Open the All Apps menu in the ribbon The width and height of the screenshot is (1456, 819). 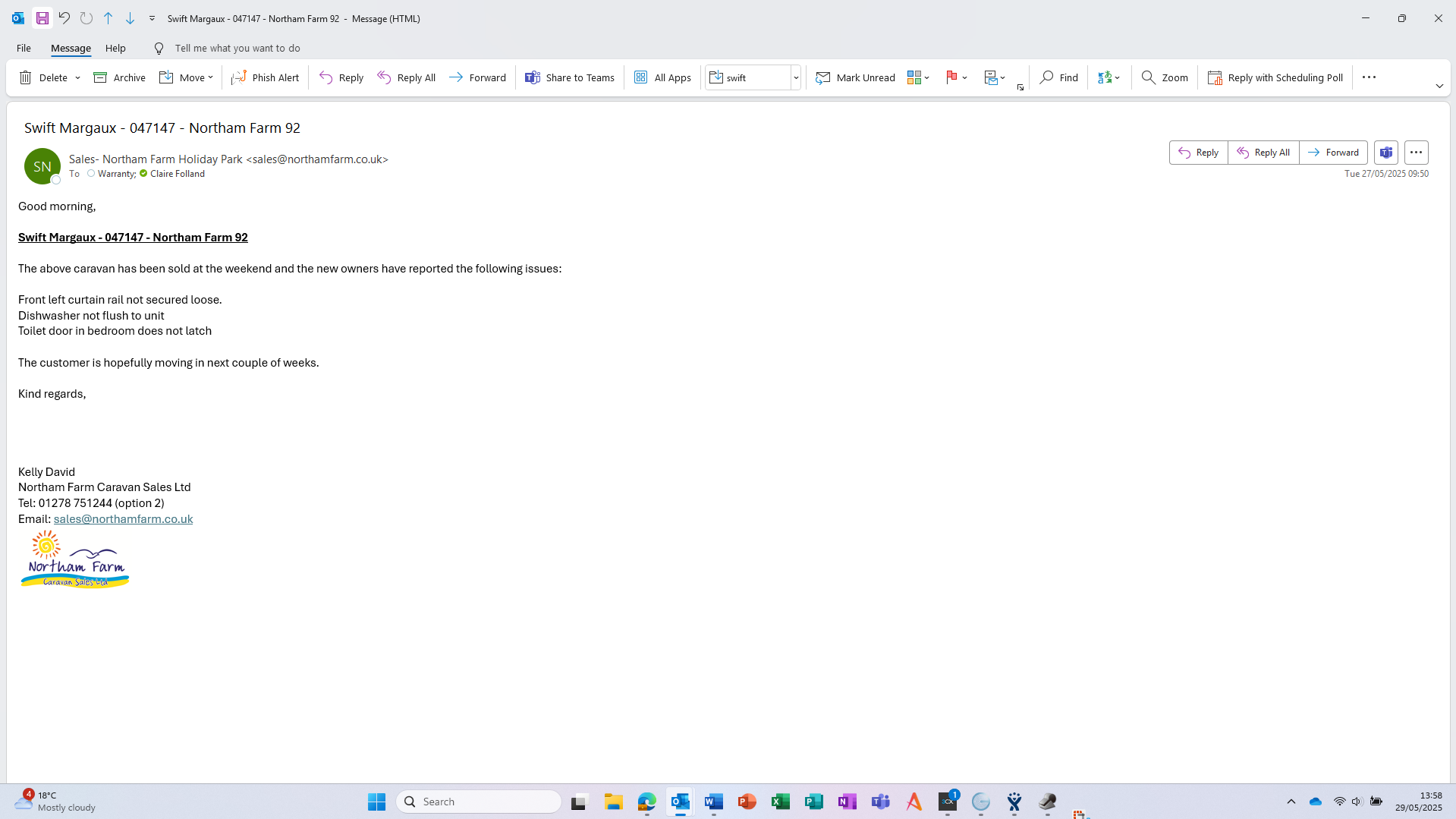pos(662,77)
